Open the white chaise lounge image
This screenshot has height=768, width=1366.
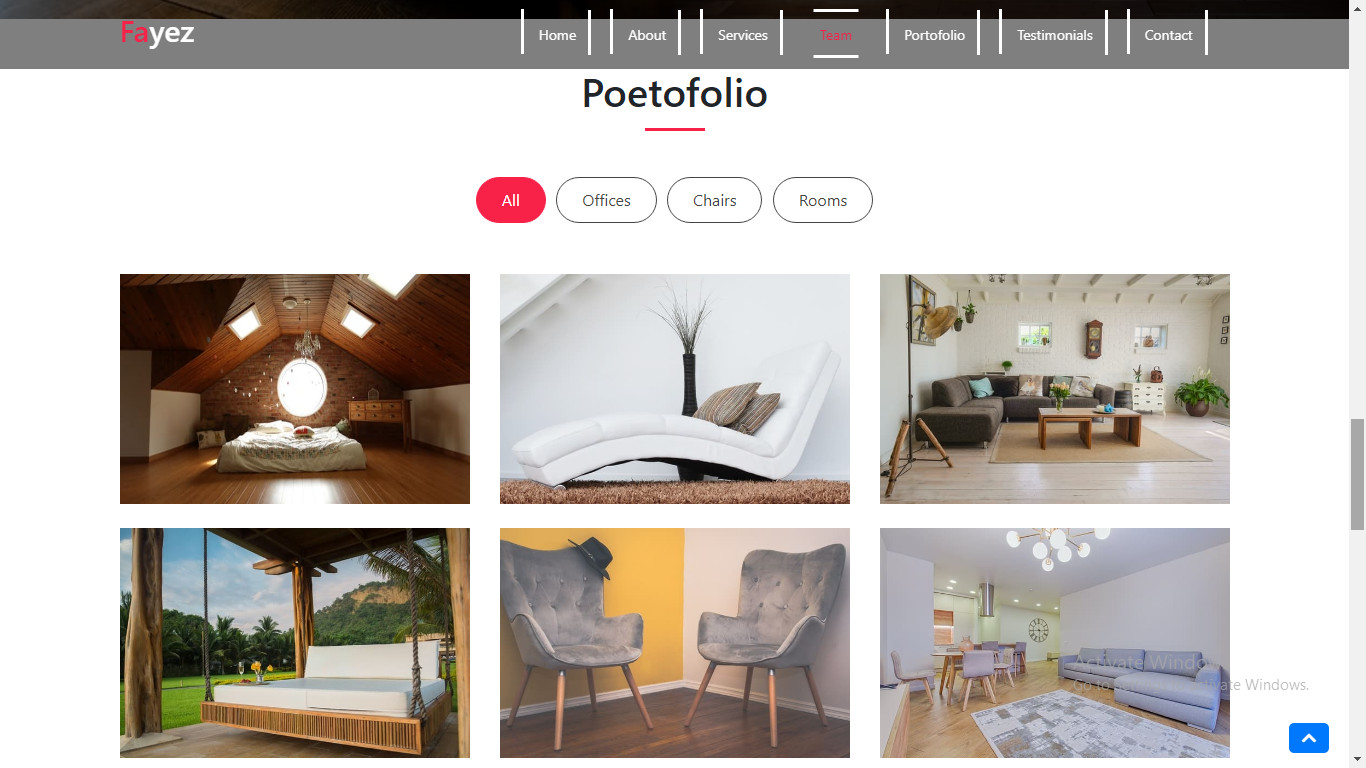675,389
